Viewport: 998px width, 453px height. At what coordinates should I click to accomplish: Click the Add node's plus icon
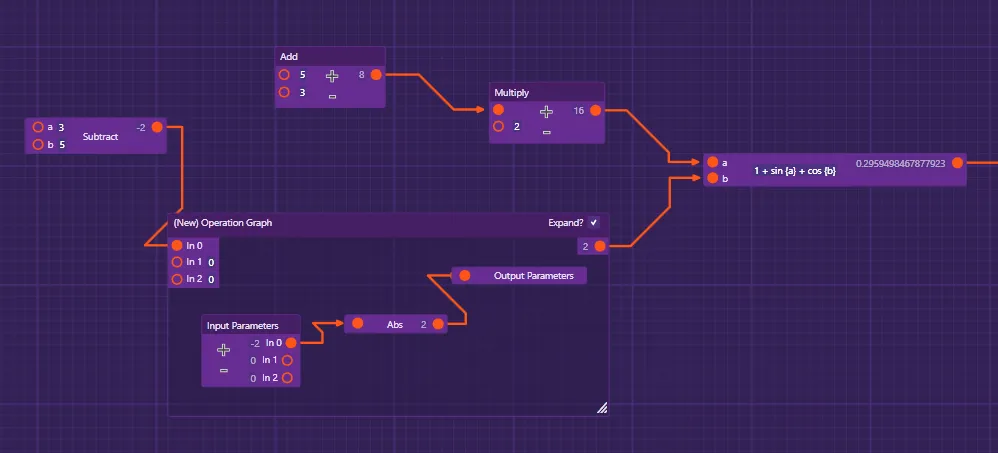pos(332,76)
